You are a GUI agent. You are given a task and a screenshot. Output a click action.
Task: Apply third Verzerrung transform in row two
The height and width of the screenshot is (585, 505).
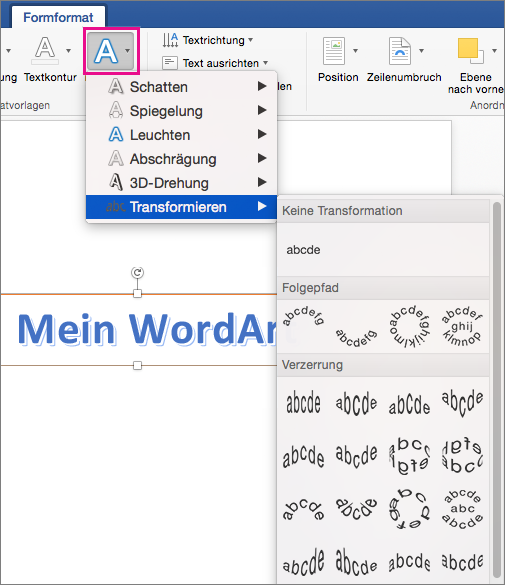click(409, 456)
